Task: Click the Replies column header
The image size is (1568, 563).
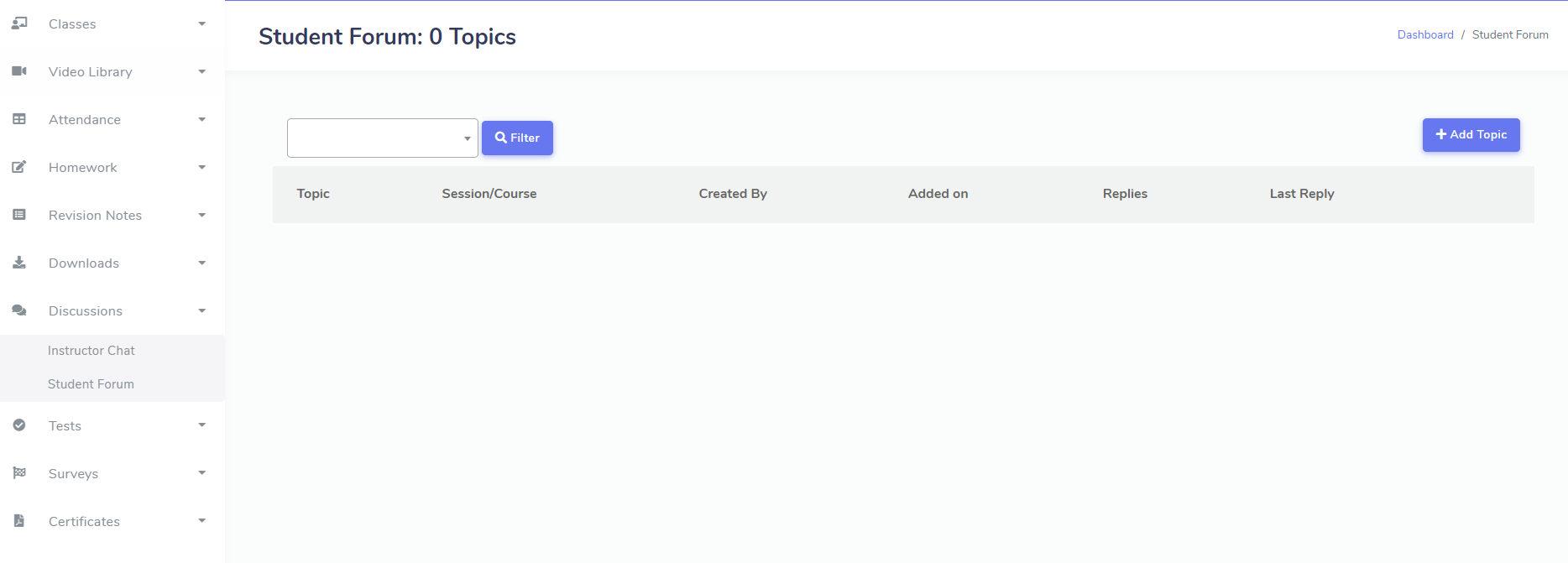Action: (1125, 194)
